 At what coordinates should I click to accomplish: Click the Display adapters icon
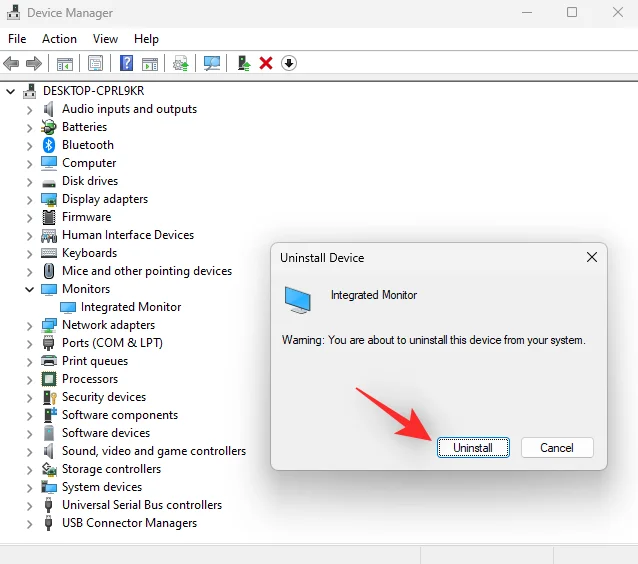(49, 199)
